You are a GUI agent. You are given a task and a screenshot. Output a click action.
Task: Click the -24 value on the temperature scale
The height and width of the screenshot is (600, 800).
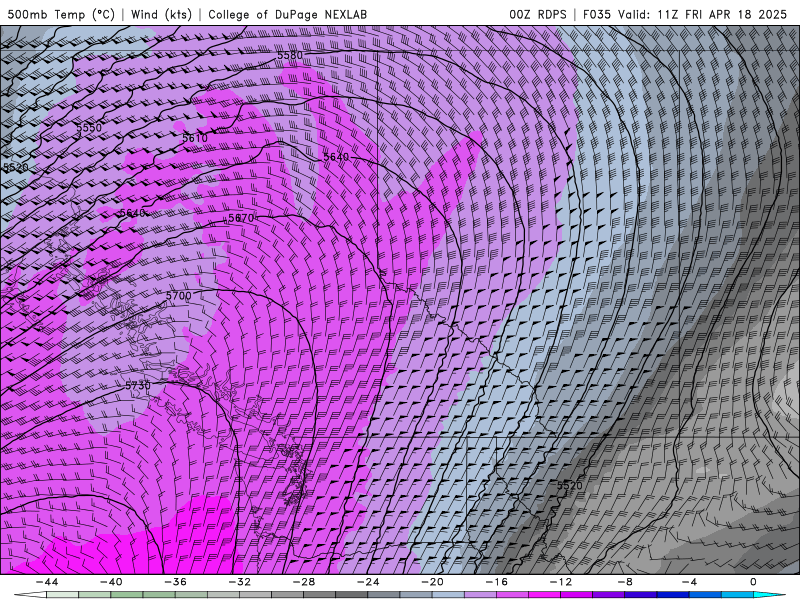(368, 582)
